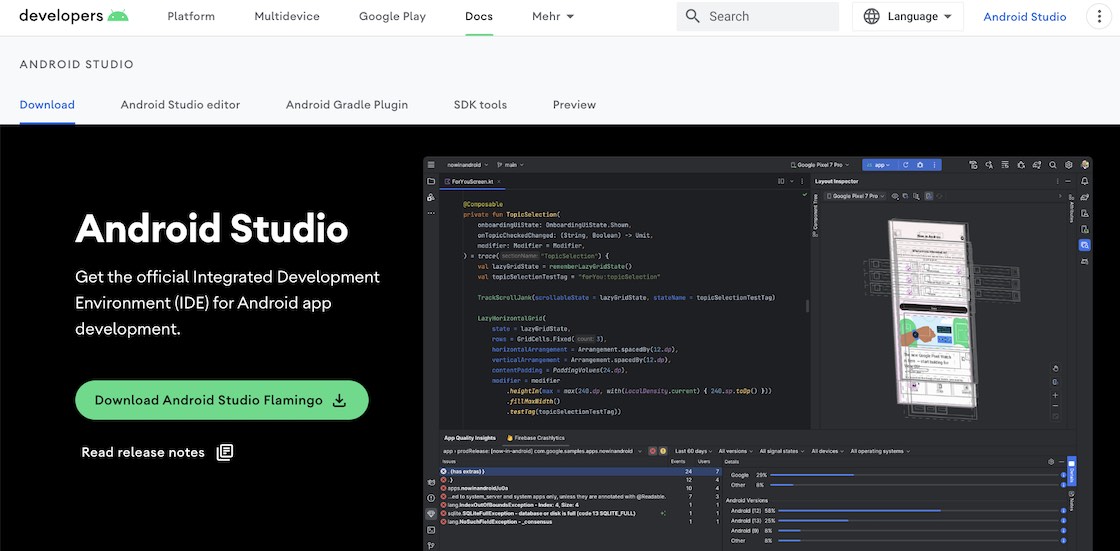Toggle the highlighted 3D mode button in Layout Inspector toolbar
The image size is (1120, 551).
[x=929, y=196]
